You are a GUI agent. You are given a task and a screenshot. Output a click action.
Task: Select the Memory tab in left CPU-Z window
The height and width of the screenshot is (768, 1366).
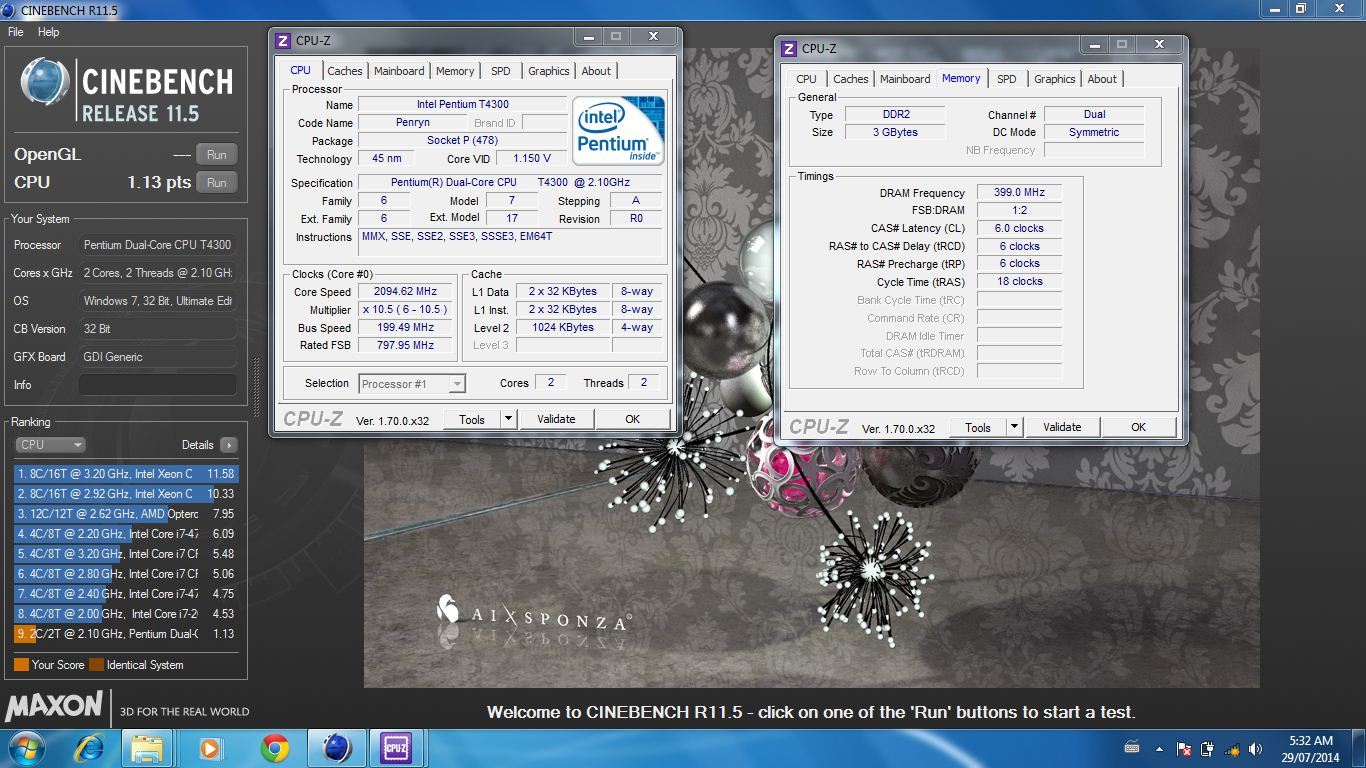(455, 71)
